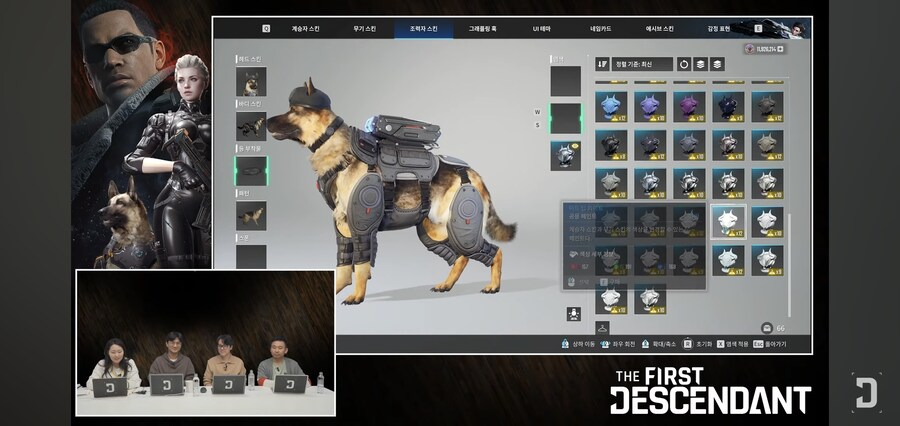Switch to the 계승자 스킨 tab

[x=304, y=29]
